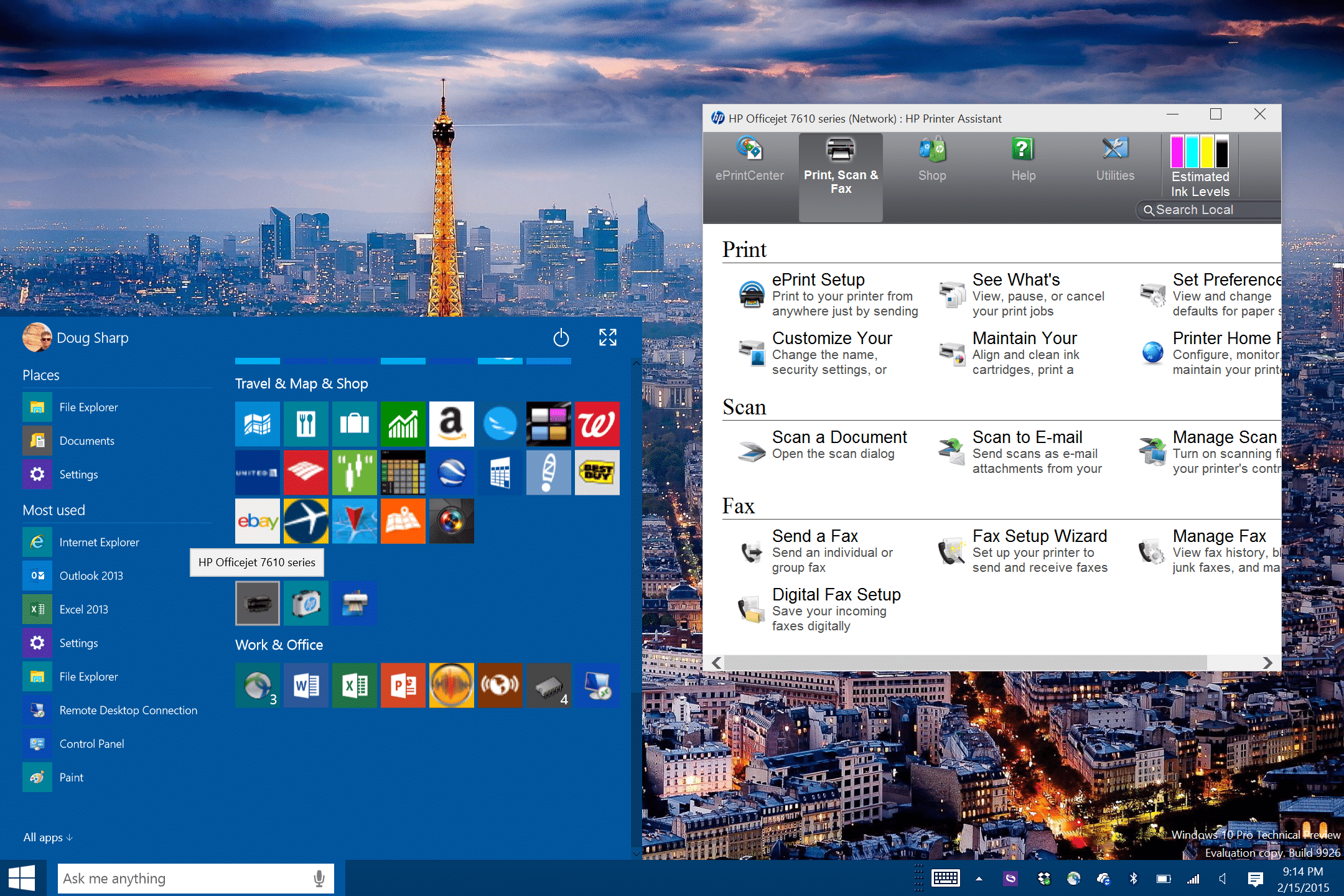Expand Start menu to full screen
Screen dimensions: 1344x896
(607, 337)
